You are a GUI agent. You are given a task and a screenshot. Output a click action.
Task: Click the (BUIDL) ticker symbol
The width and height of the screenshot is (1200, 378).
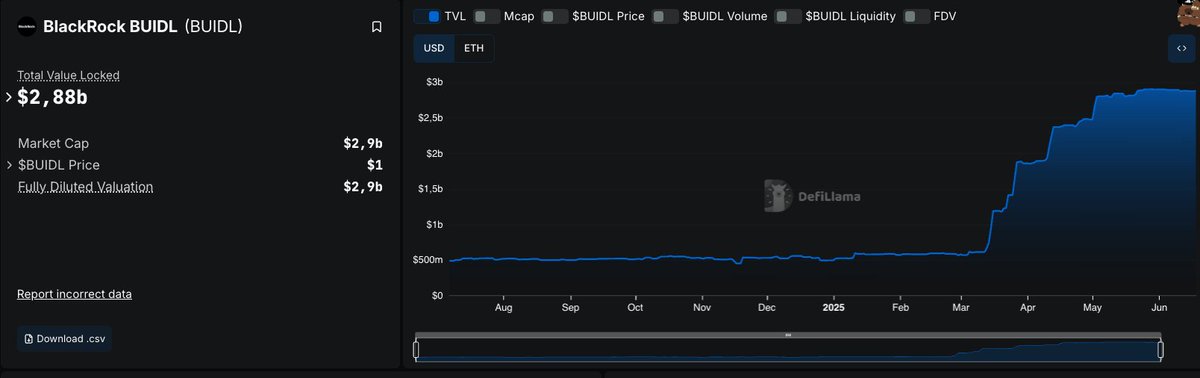(214, 27)
